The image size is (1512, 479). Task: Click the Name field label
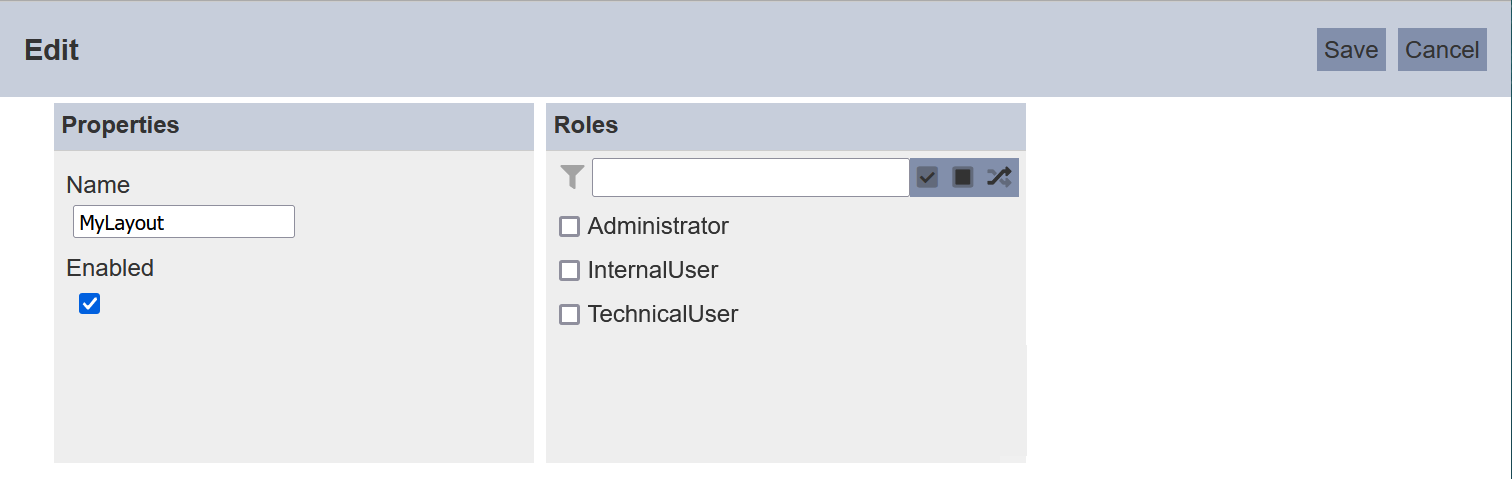pos(98,185)
